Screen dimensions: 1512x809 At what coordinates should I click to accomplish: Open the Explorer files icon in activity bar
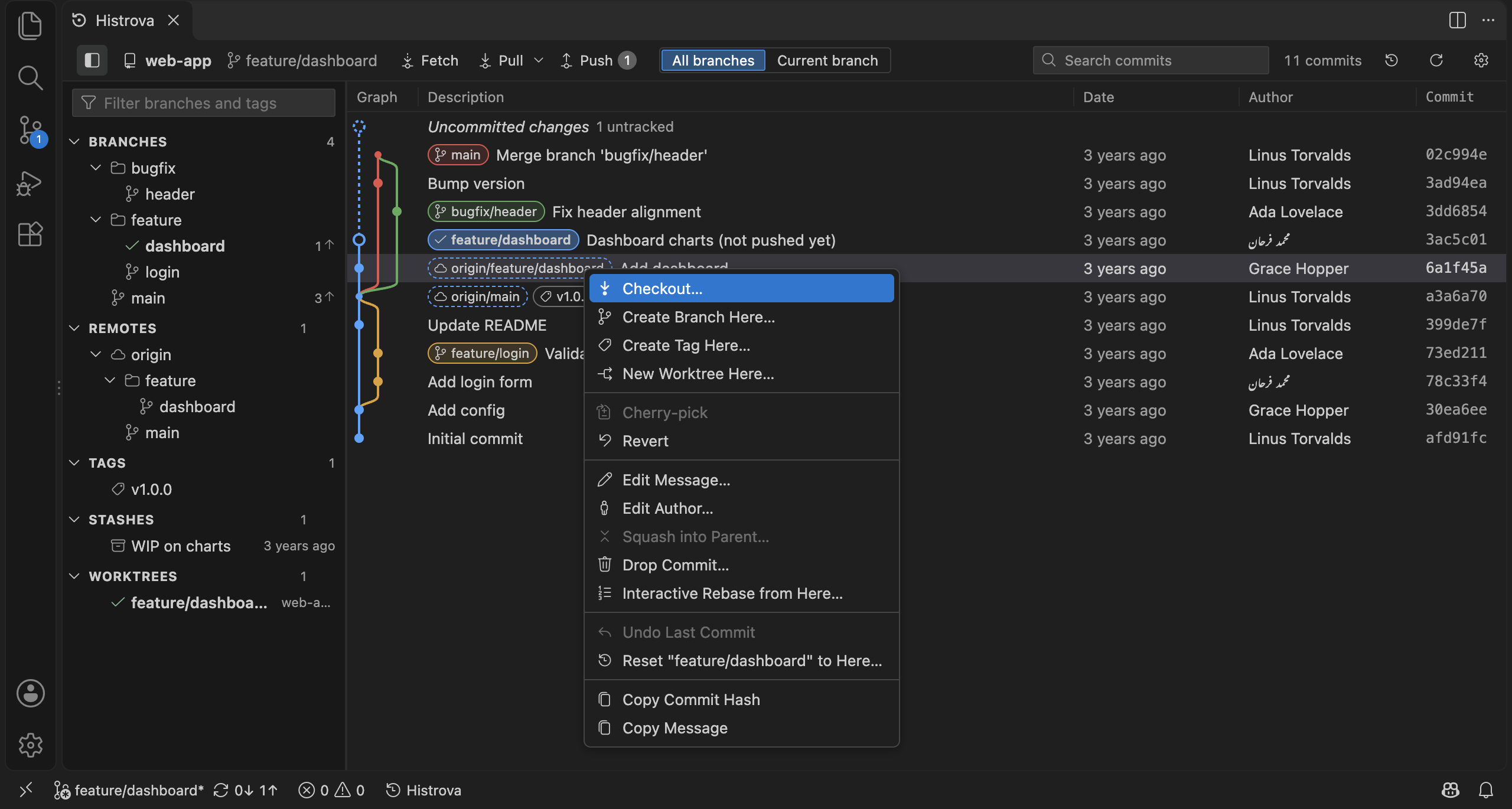coord(30,26)
